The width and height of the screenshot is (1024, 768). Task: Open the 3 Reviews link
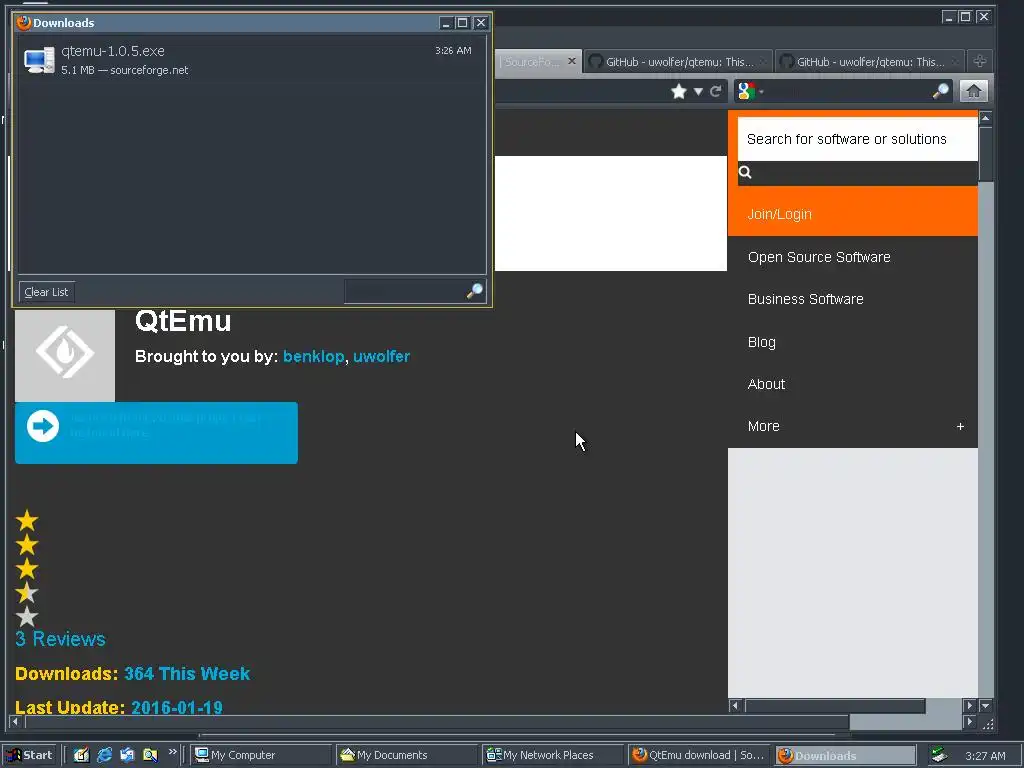(x=60, y=639)
